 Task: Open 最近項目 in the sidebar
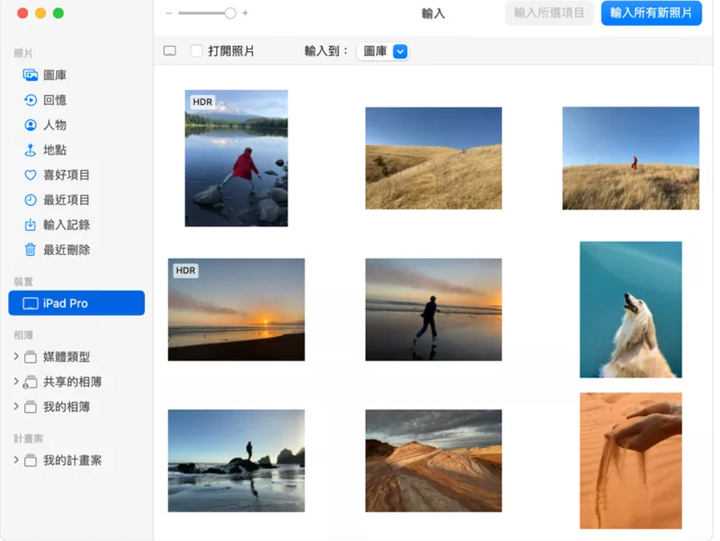[x=66, y=200]
